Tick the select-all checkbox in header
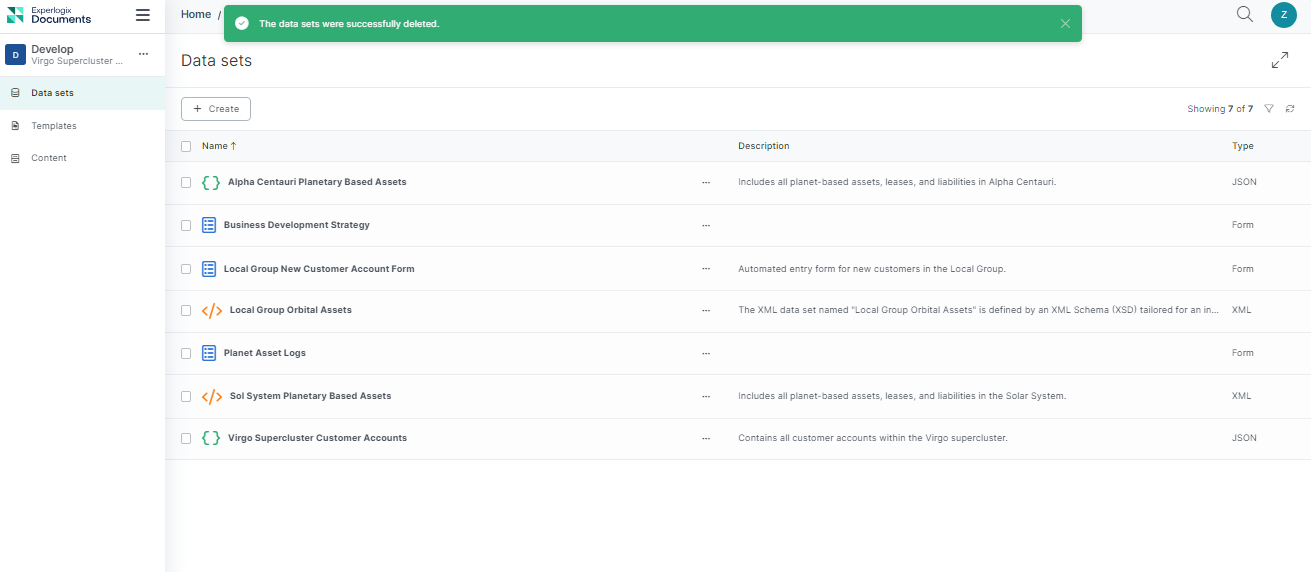 (x=186, y=146)
